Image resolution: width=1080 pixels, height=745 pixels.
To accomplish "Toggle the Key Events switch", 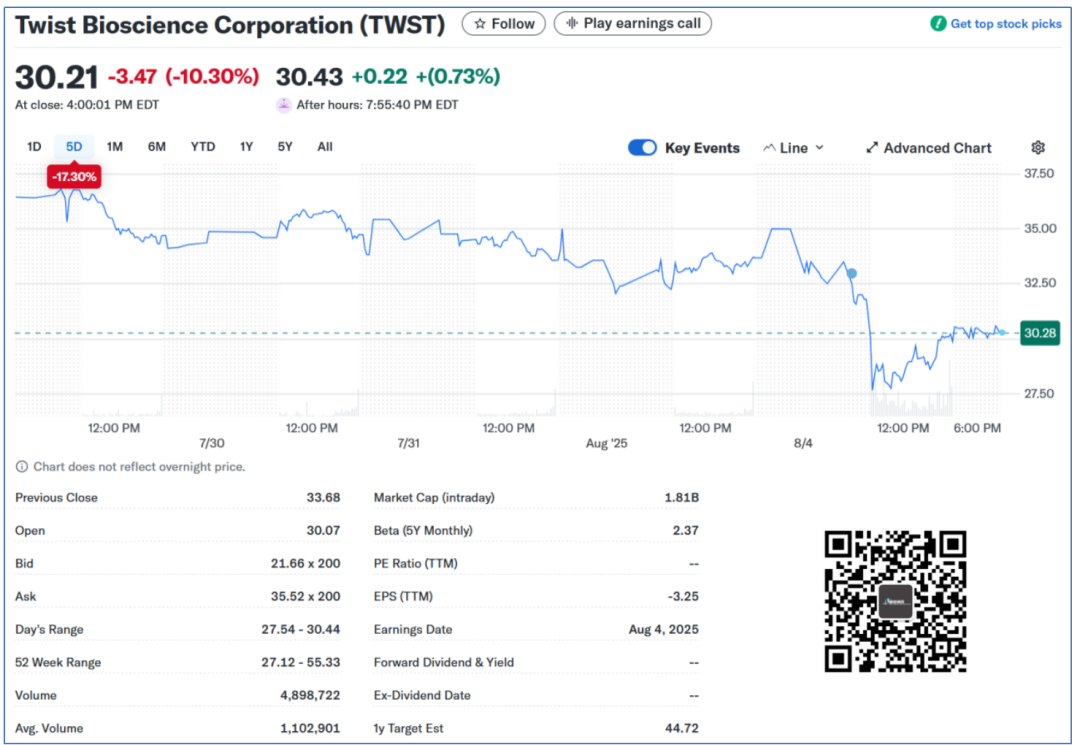I will click(642, 148).
